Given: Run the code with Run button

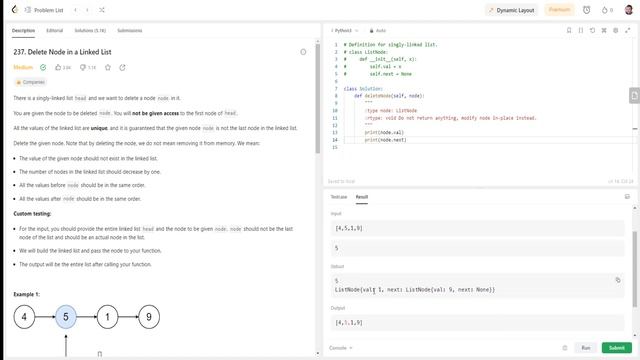Looking at the screenshot, I should click(x=586, y=348).
